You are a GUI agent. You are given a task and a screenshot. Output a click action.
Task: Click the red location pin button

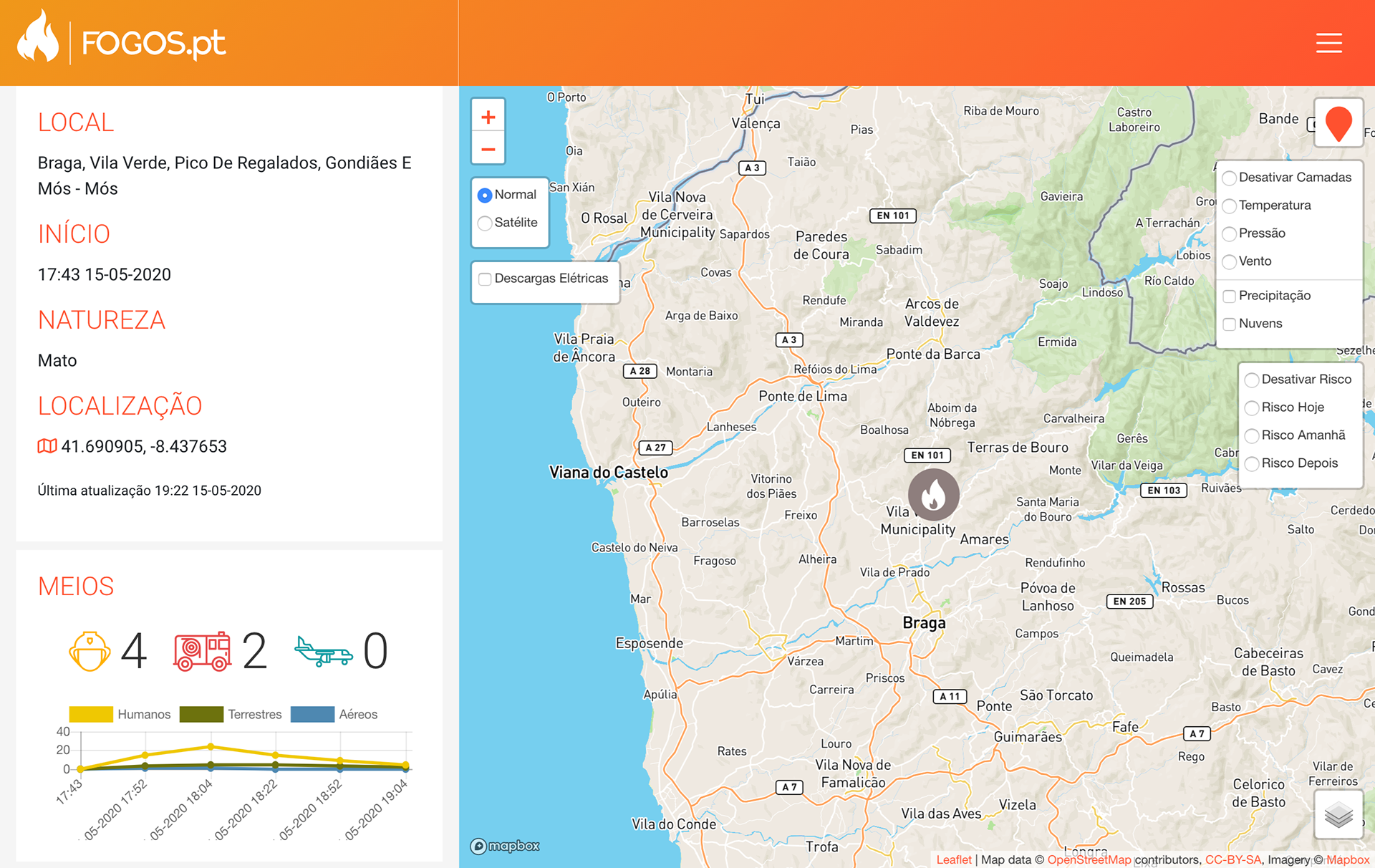(x=1338, y=123)
